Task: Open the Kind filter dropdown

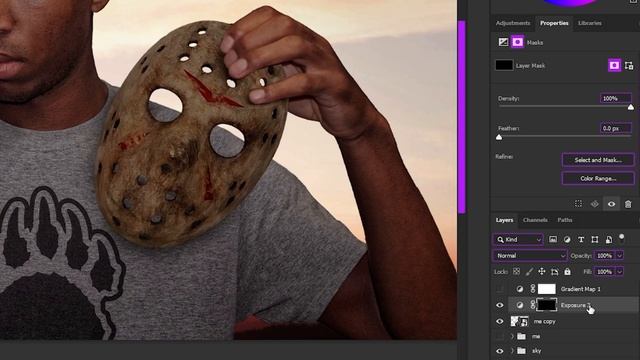Action: (x=518, y=240)
